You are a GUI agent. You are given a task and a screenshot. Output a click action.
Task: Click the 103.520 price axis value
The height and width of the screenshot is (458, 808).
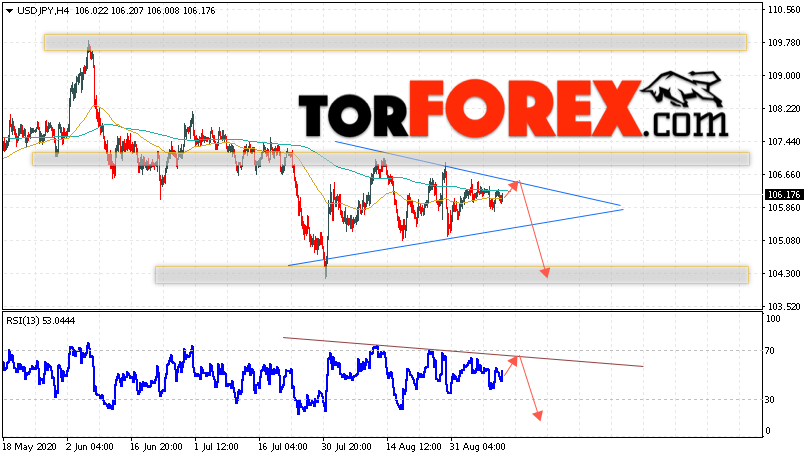(784, 307)
